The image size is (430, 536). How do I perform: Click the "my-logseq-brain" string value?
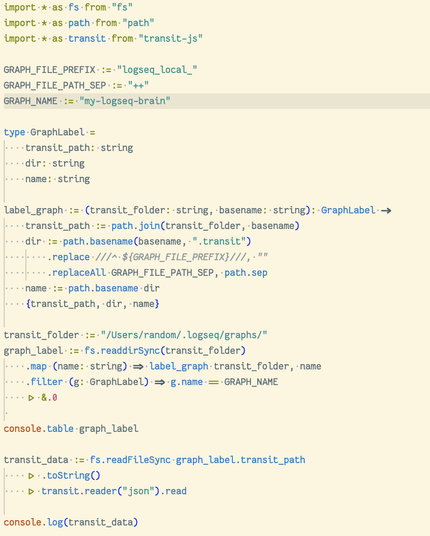(125, 101)
